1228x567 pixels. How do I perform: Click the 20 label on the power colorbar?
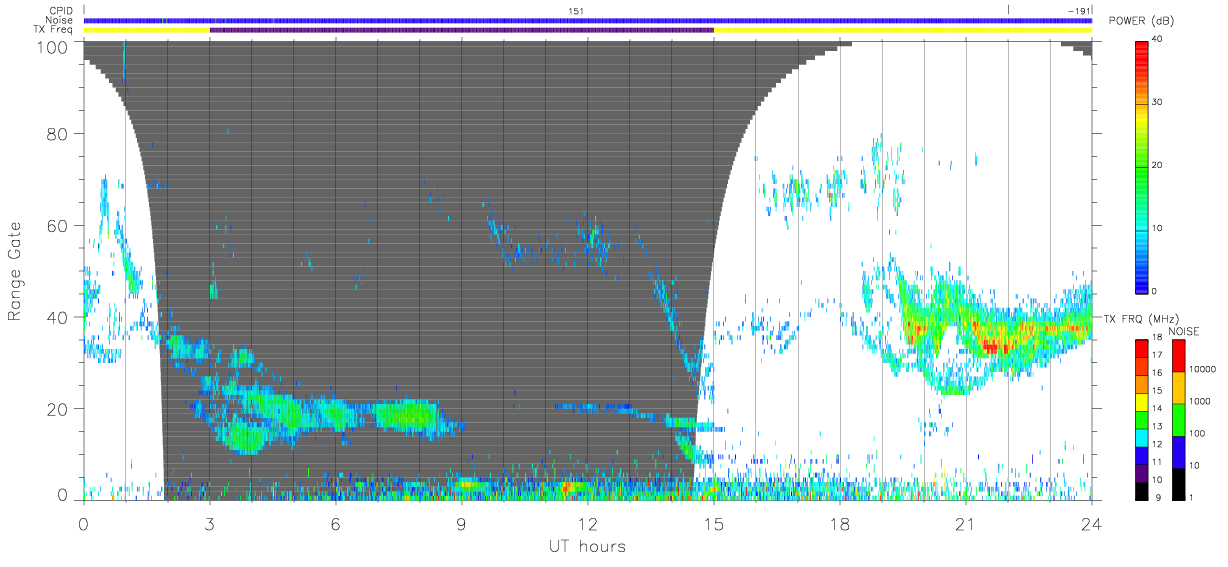1158,165
